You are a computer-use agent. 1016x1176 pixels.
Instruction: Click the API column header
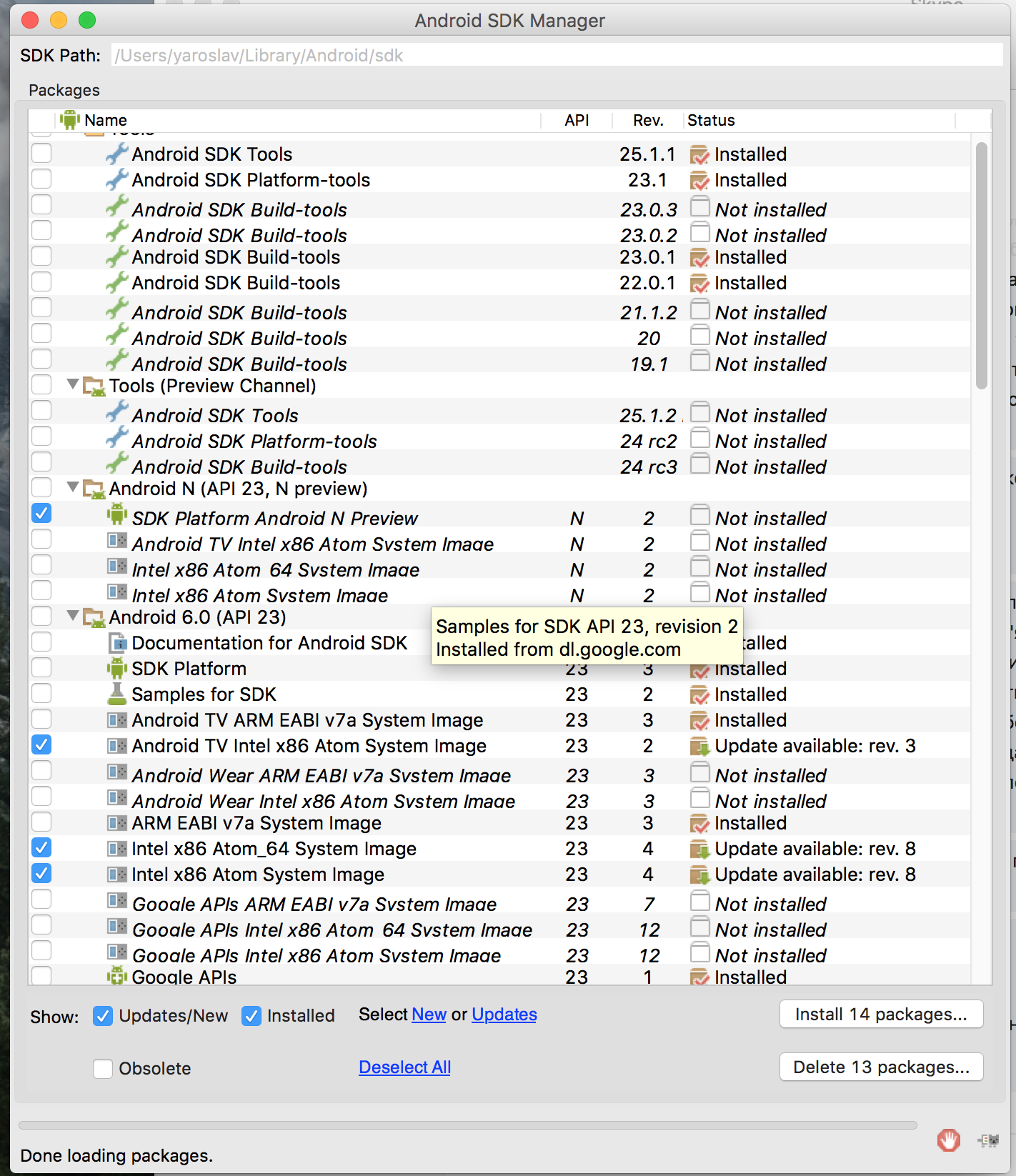coord(577,120)
